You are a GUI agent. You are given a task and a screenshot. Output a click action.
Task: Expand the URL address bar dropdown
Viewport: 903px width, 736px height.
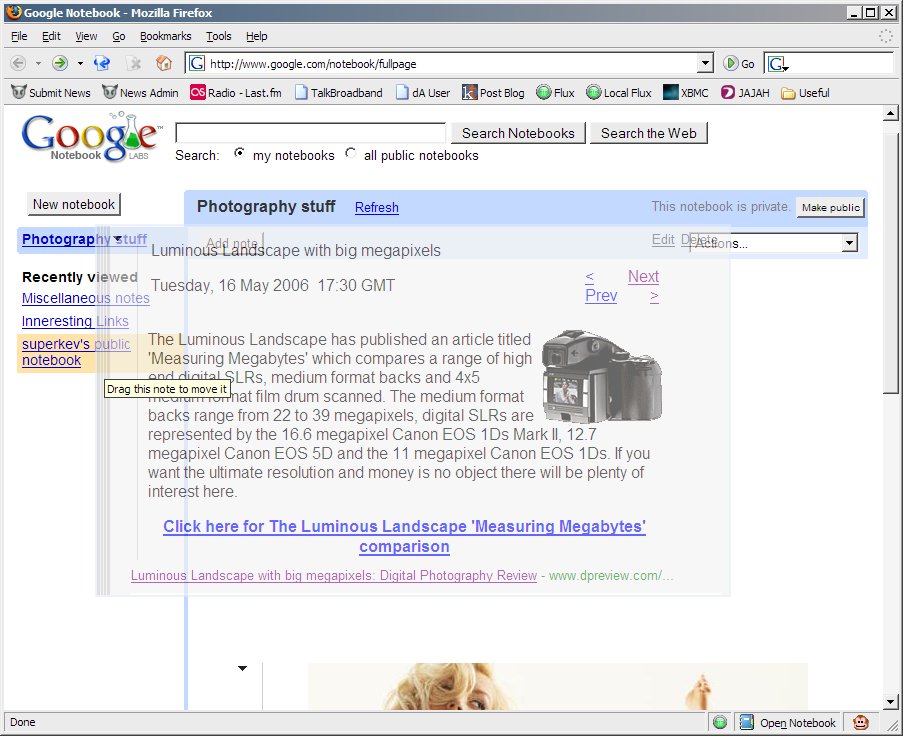pos(705,63)
